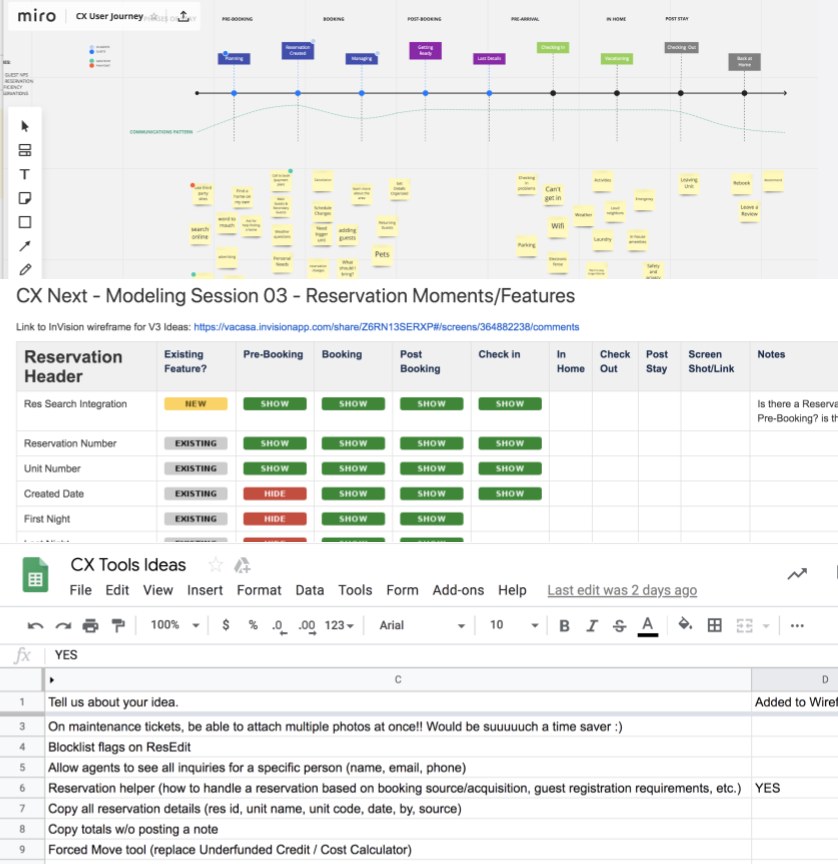This screenshot has width=838, height=864.
Task: Toggle strikethrough formatting
Action: click(619, 625)
